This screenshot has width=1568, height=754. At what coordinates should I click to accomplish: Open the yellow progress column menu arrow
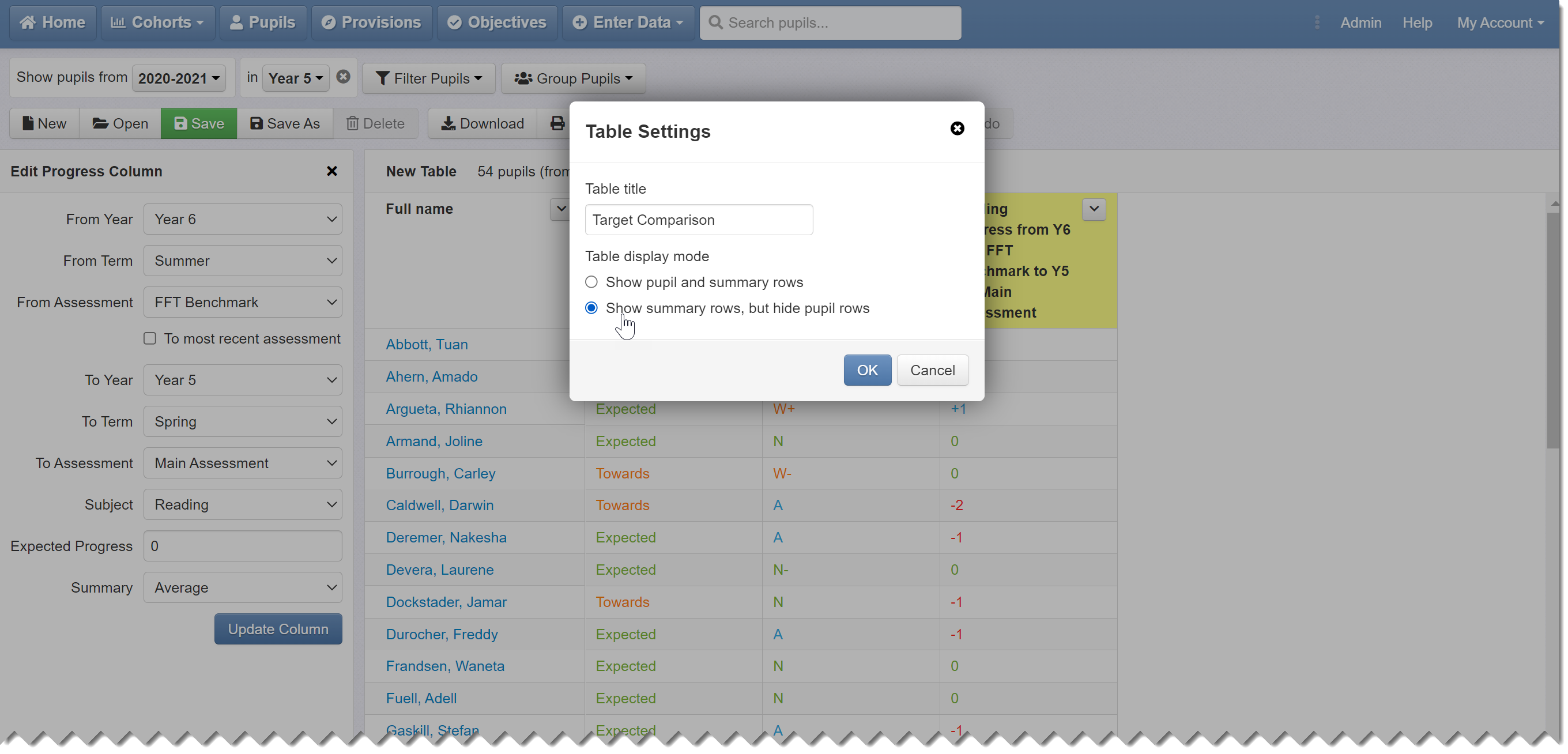coord(1094,209)
